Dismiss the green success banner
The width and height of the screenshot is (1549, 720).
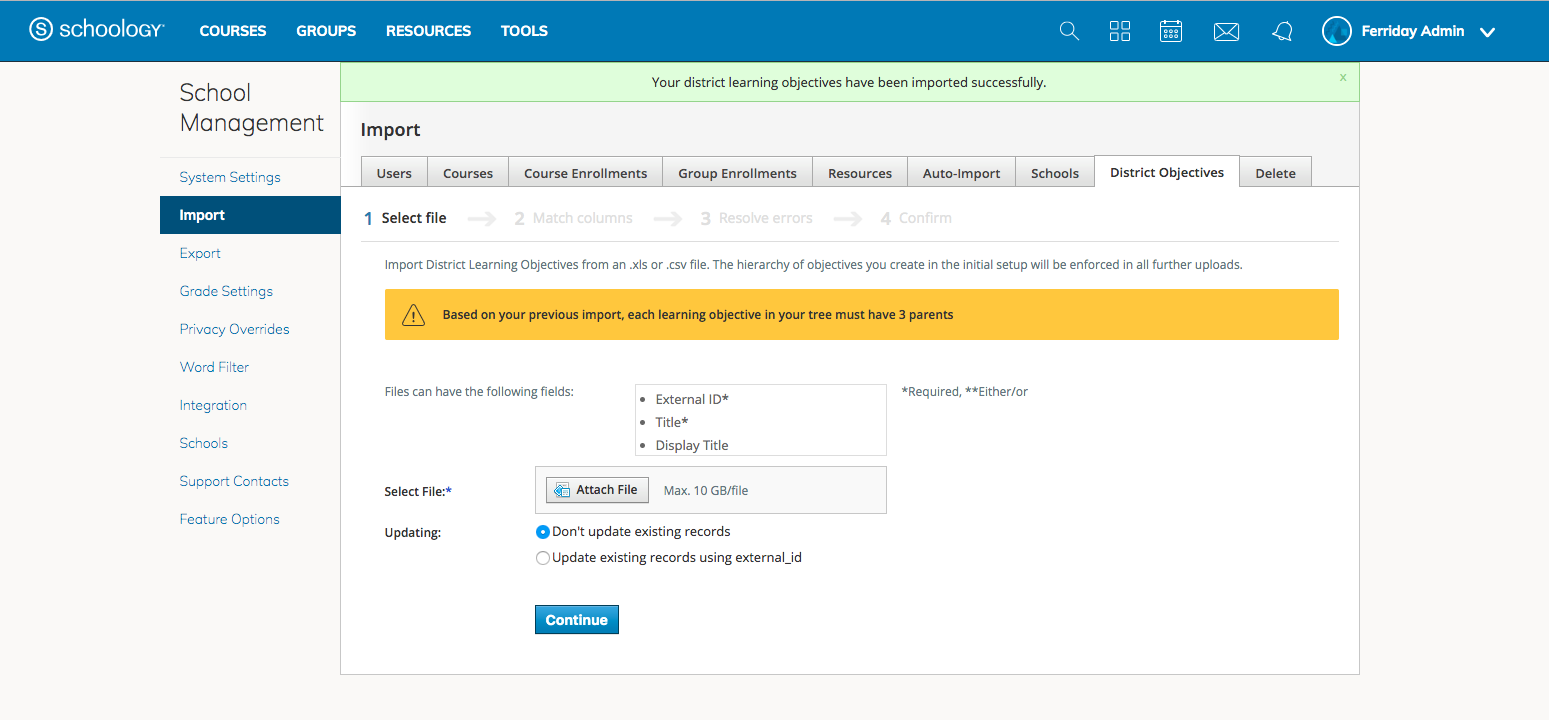(1343, 78)
